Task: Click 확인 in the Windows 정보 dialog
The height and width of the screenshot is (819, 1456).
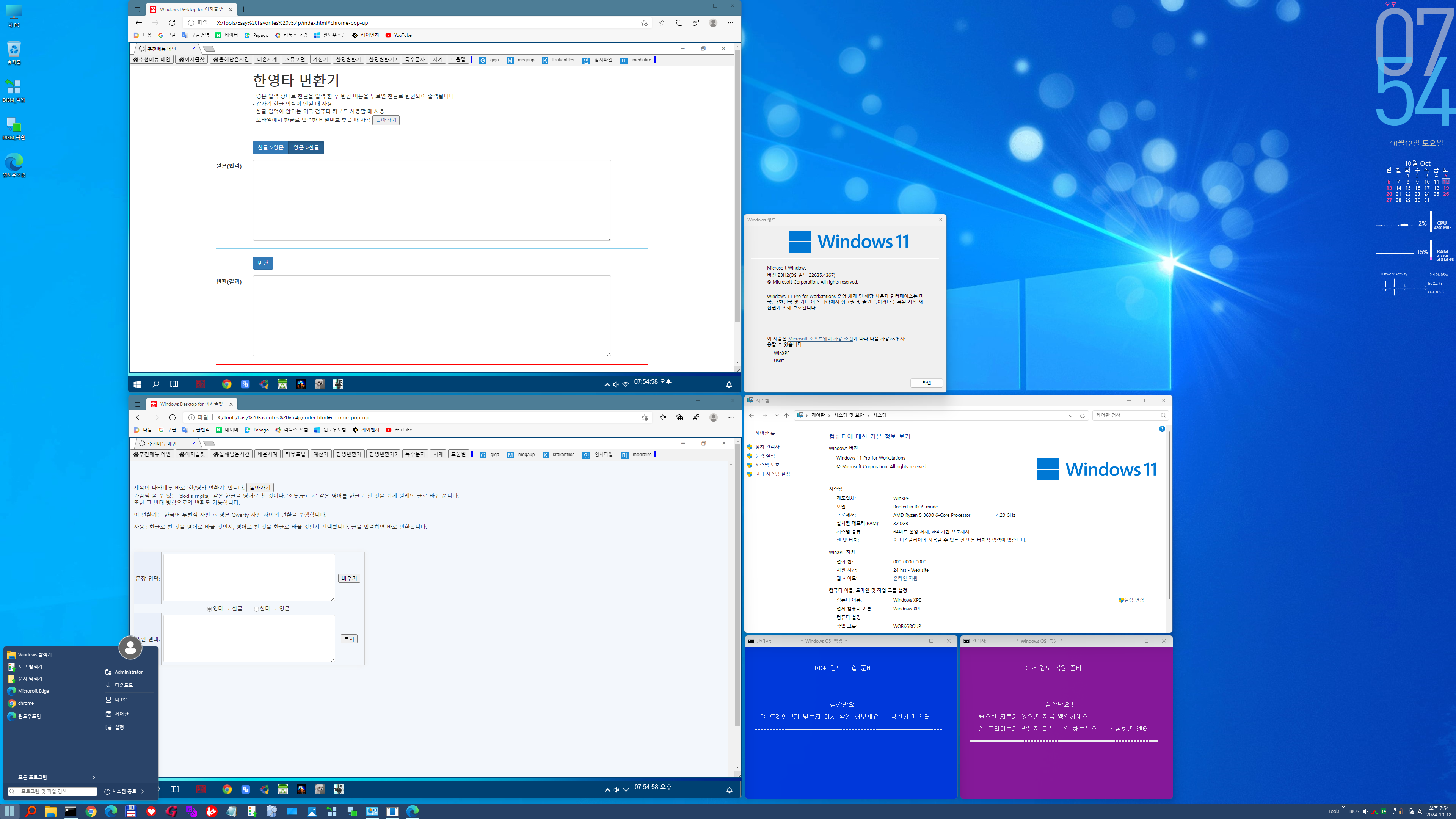Action: 926,383
